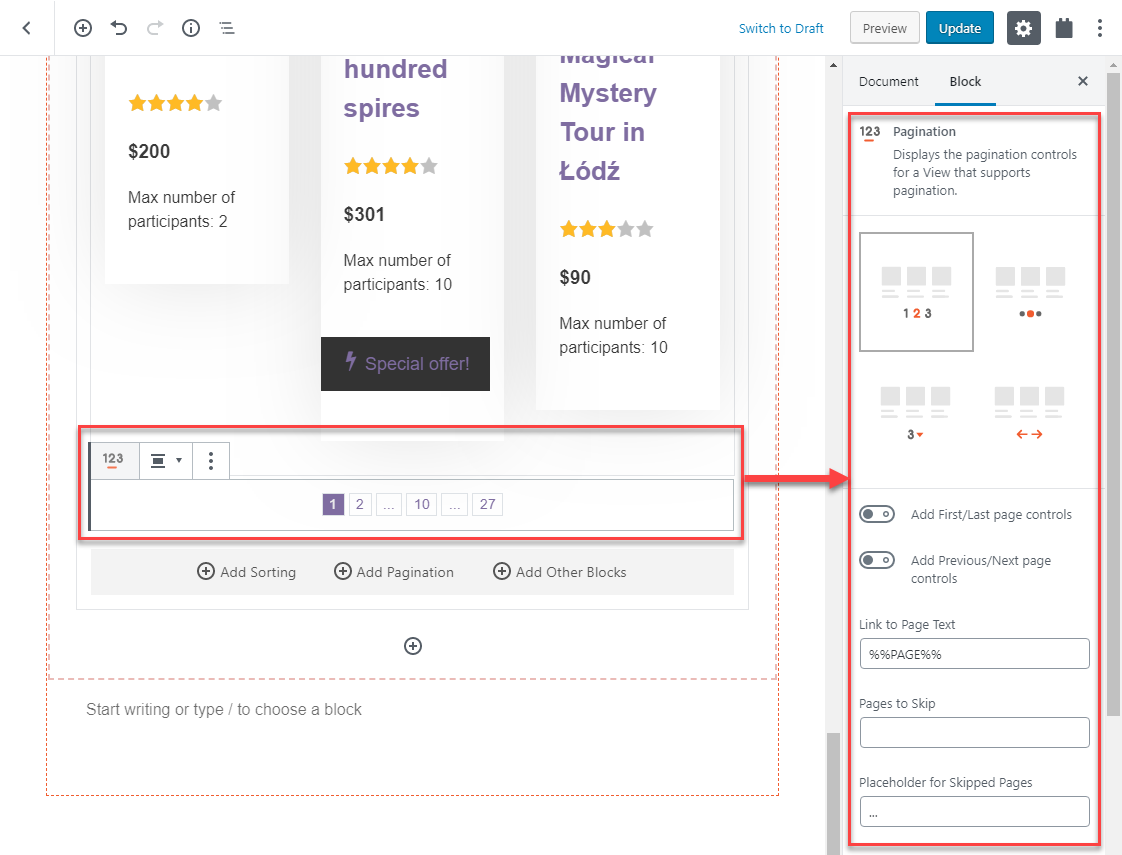
Task: Undo the last change
Action: 119,28
